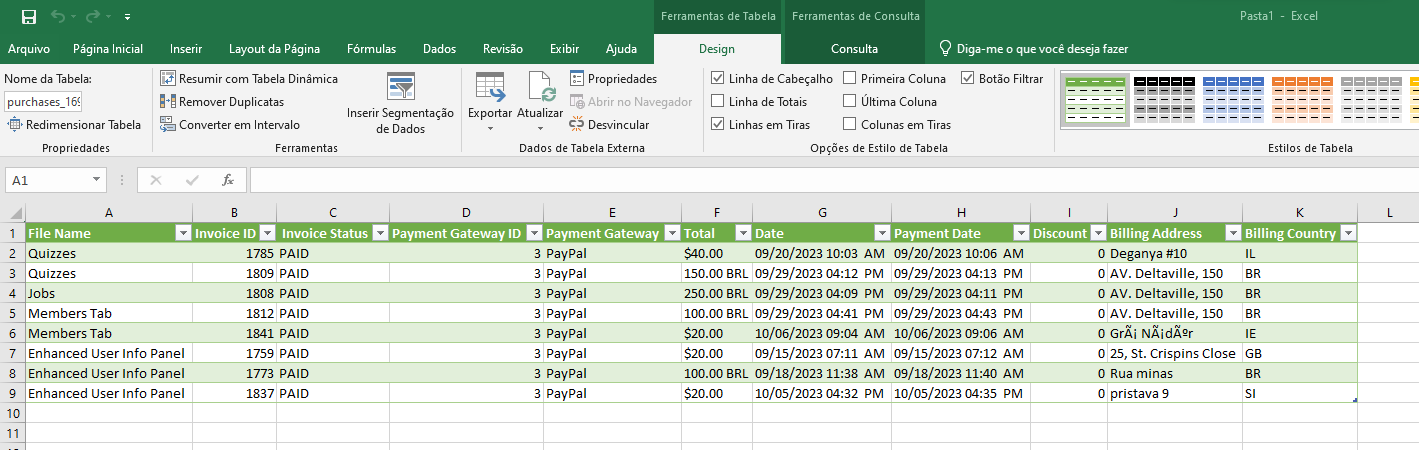The height and width of the screenshot is (450, 1419).
Task: Disable the Linha de Cabeçalho checkbox
Action: [718, 79]
